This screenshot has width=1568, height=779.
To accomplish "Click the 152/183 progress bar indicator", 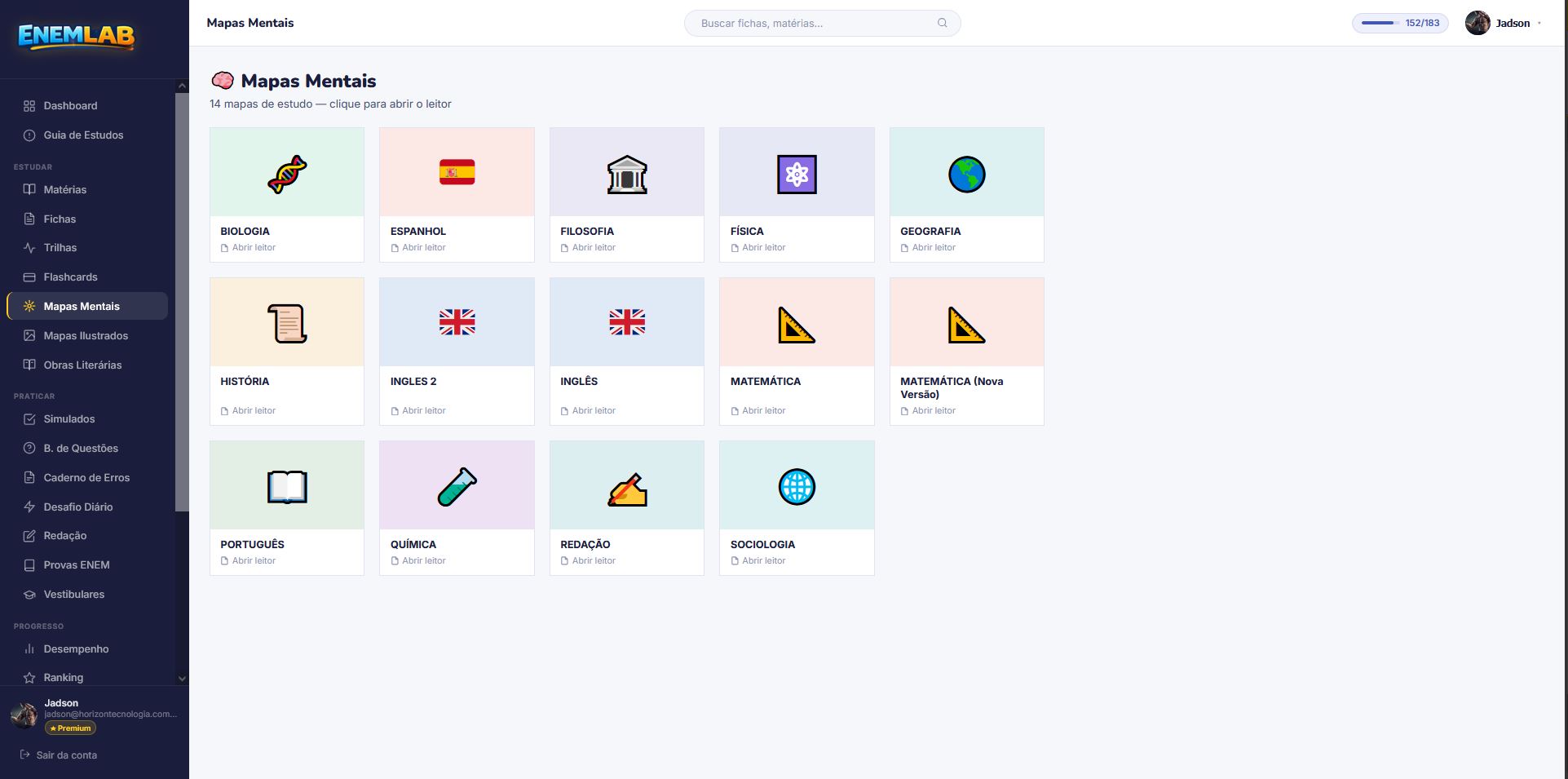I will (x=1400, y=23).
